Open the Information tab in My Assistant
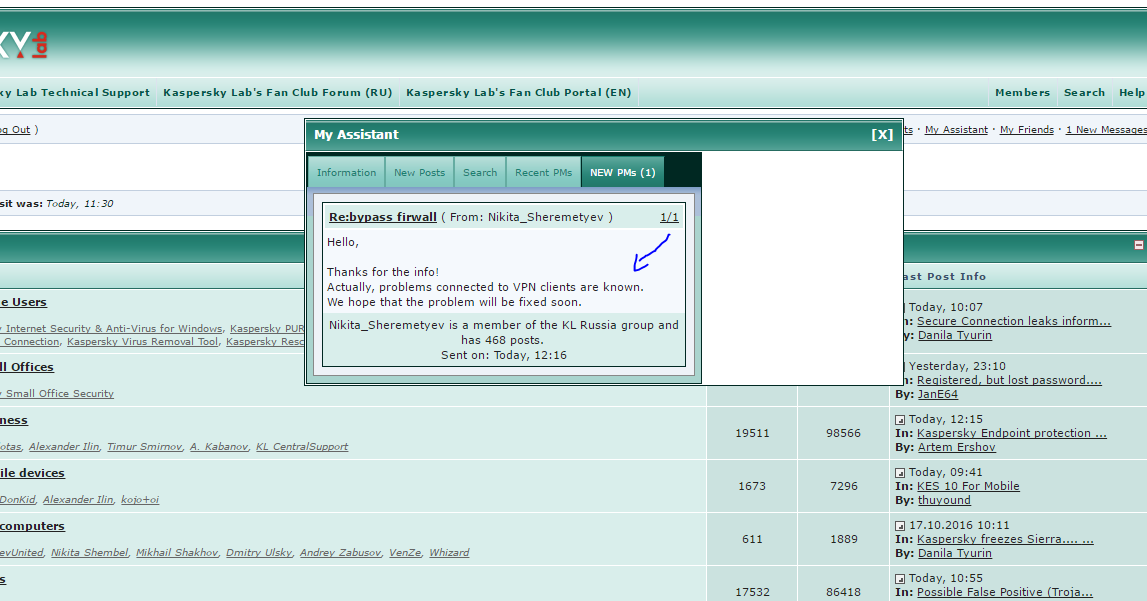This screenshot has height=601, width=1147. click(346, 173)
